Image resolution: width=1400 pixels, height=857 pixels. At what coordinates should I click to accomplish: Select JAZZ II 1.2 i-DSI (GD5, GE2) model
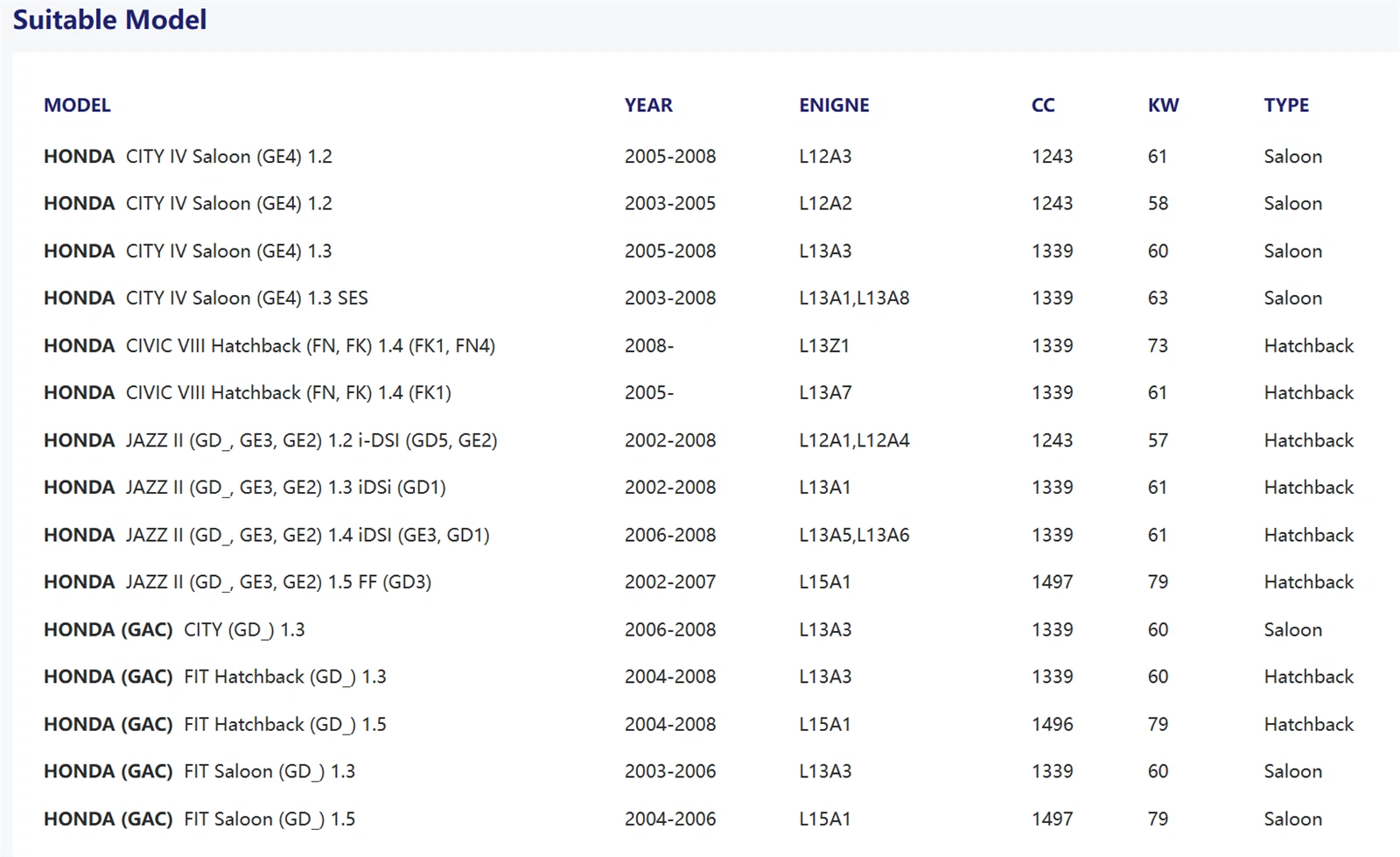[x=270, y=440]
